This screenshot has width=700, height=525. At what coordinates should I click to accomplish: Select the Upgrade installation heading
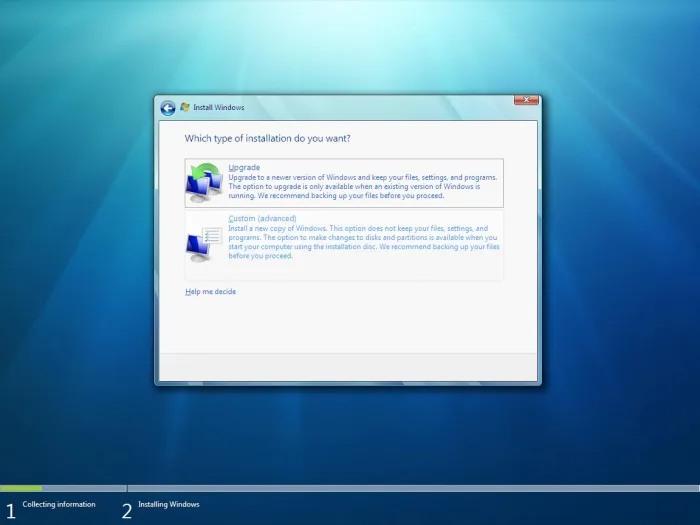[244, 167]
